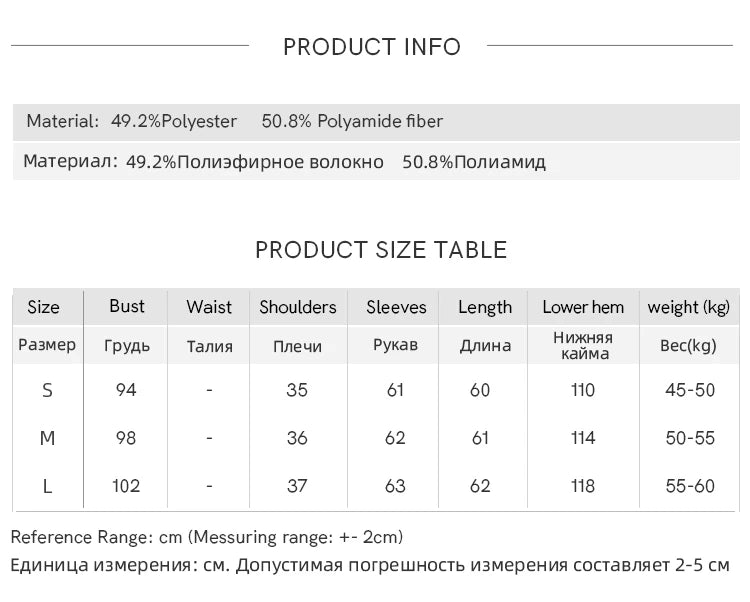Click the Length column header
The image size is (750, 602).
click(485, 307)
